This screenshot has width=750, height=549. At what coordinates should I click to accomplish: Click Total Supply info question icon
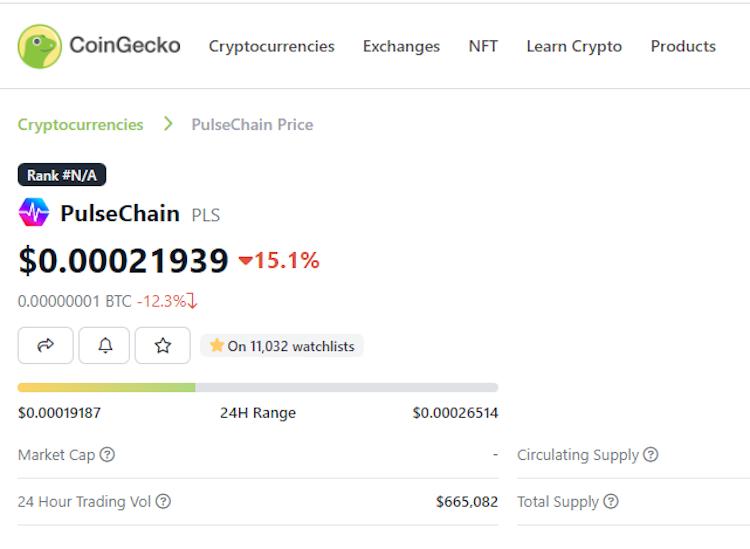[611, 501]
